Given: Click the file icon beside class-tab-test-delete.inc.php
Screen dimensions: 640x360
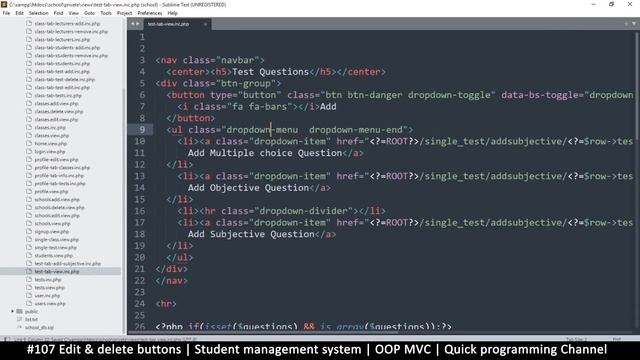Looking at the screenshot, I should (29, 80).
